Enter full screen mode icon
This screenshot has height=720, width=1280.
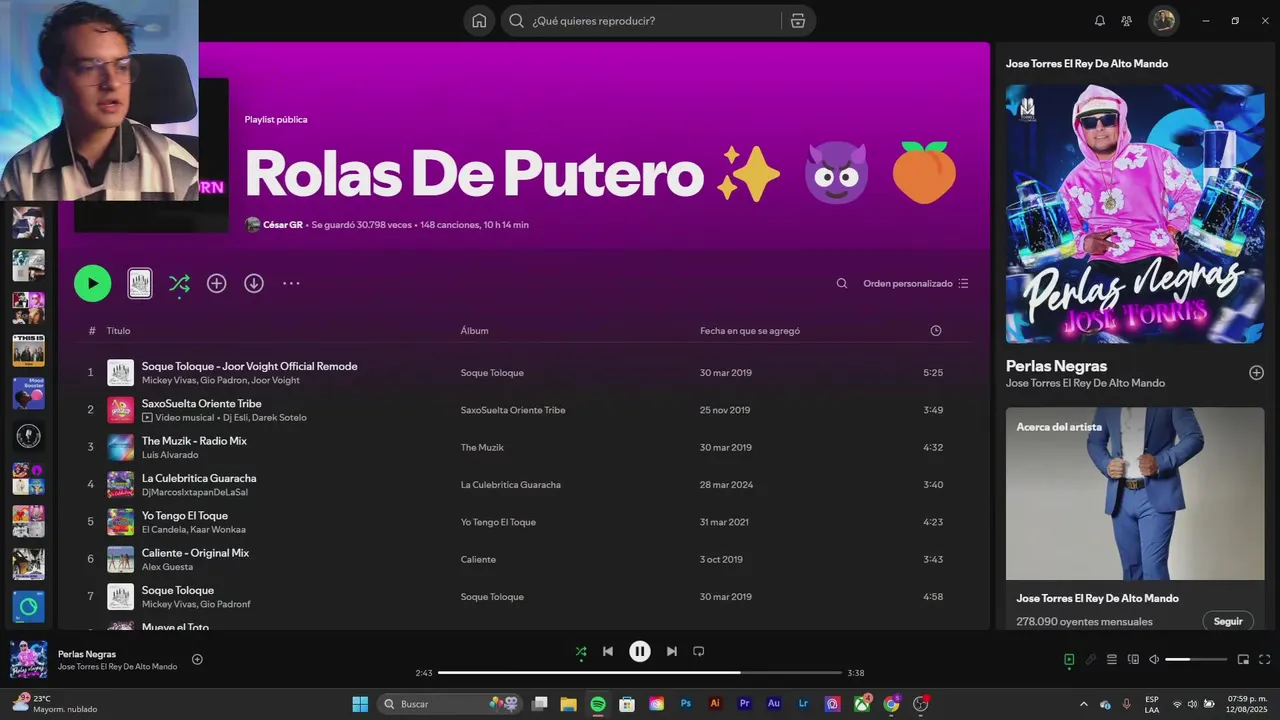click(1264, 659)
